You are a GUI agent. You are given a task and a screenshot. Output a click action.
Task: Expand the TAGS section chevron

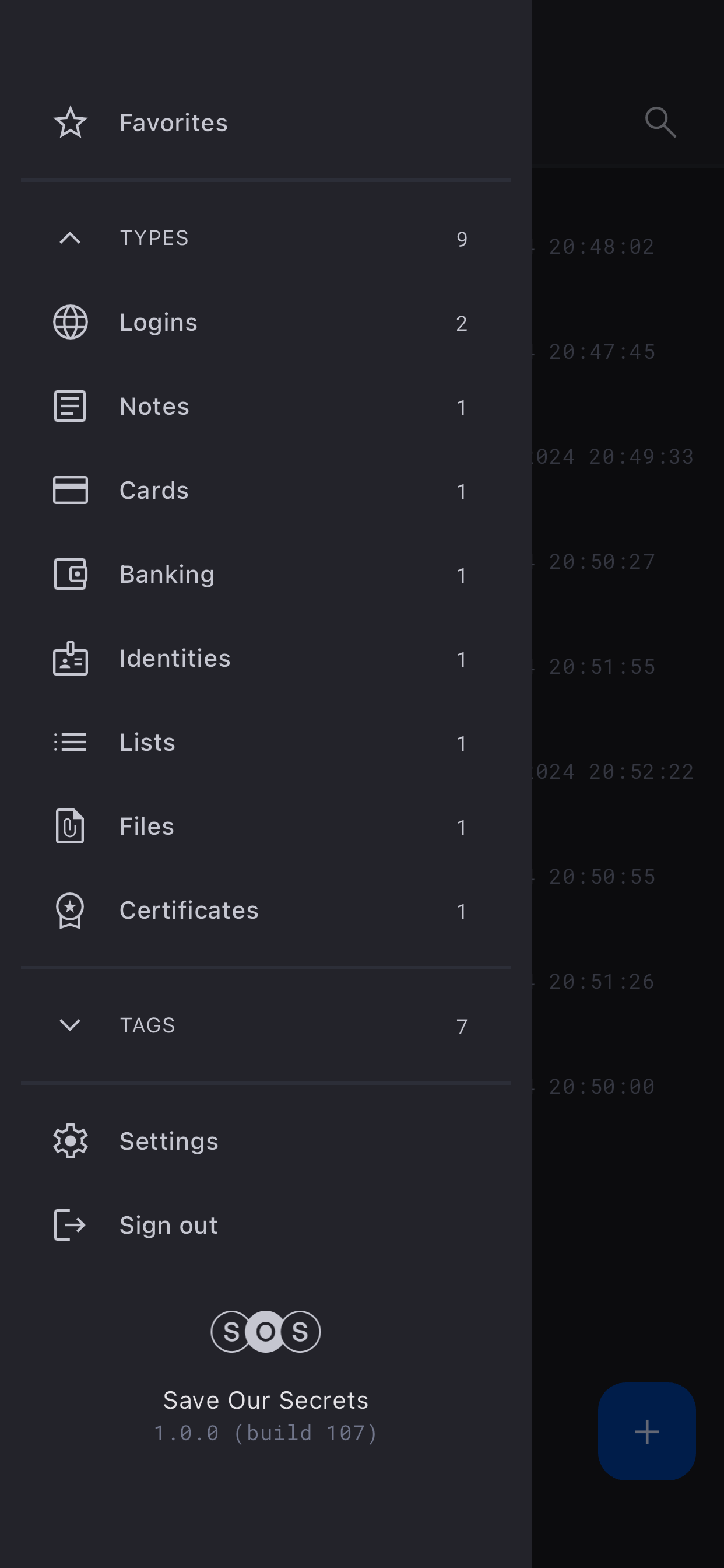(x=71, y=1025)
